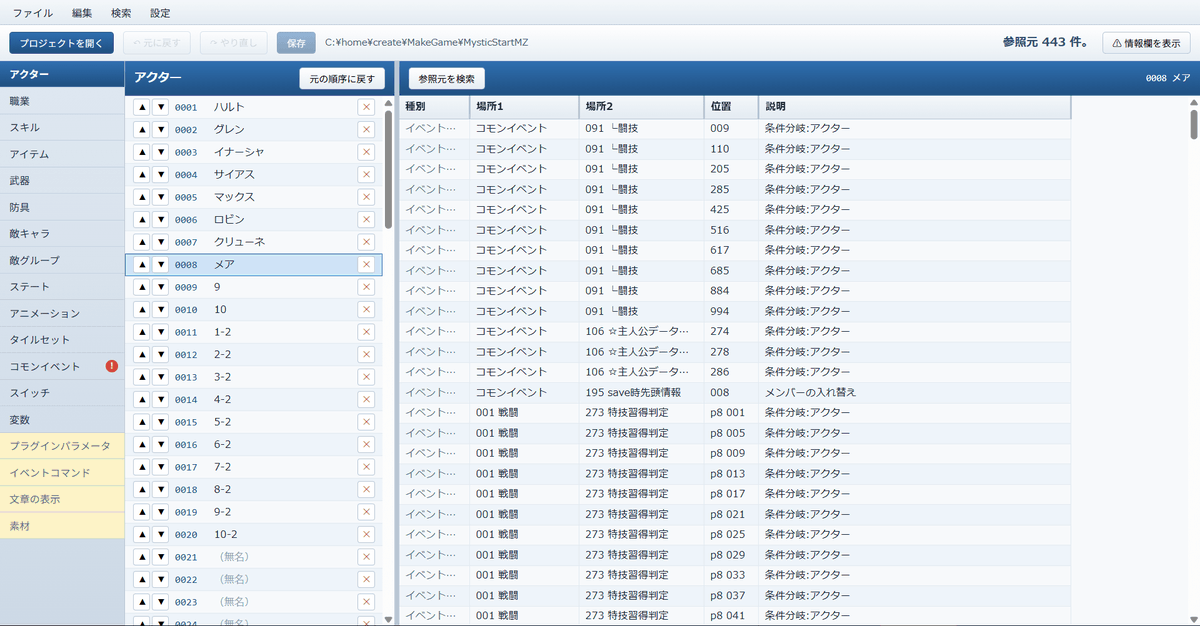The image size is (1200, 626).
Task: Click the actor list scroll-down arrow
Action: (x=388, y=620)
